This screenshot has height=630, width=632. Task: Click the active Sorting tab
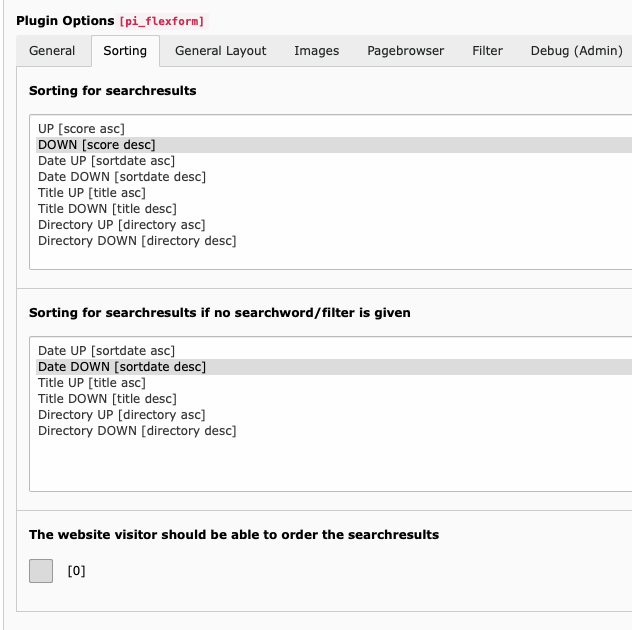coord(125,51)
